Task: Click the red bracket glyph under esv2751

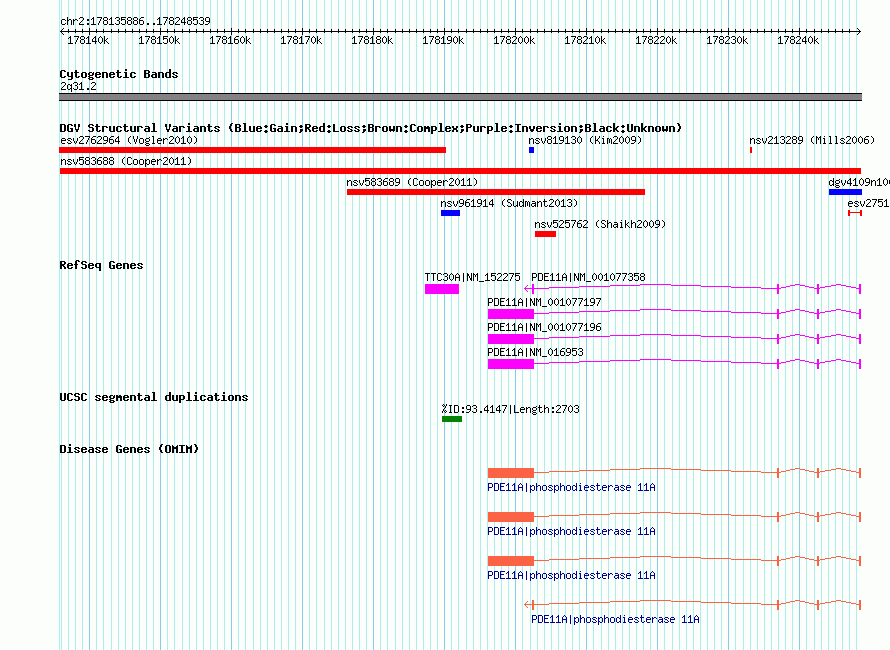Action: tap(855, 213)
